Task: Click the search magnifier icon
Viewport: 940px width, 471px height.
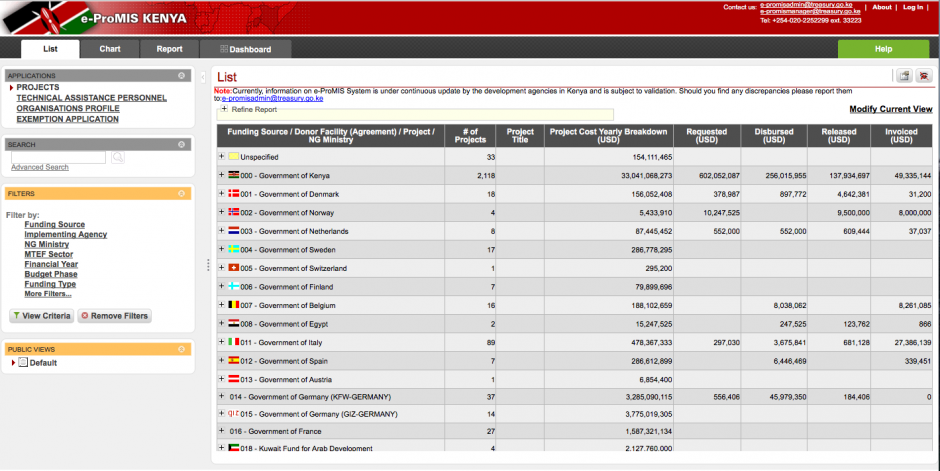Action: click(x=118, y=158)
